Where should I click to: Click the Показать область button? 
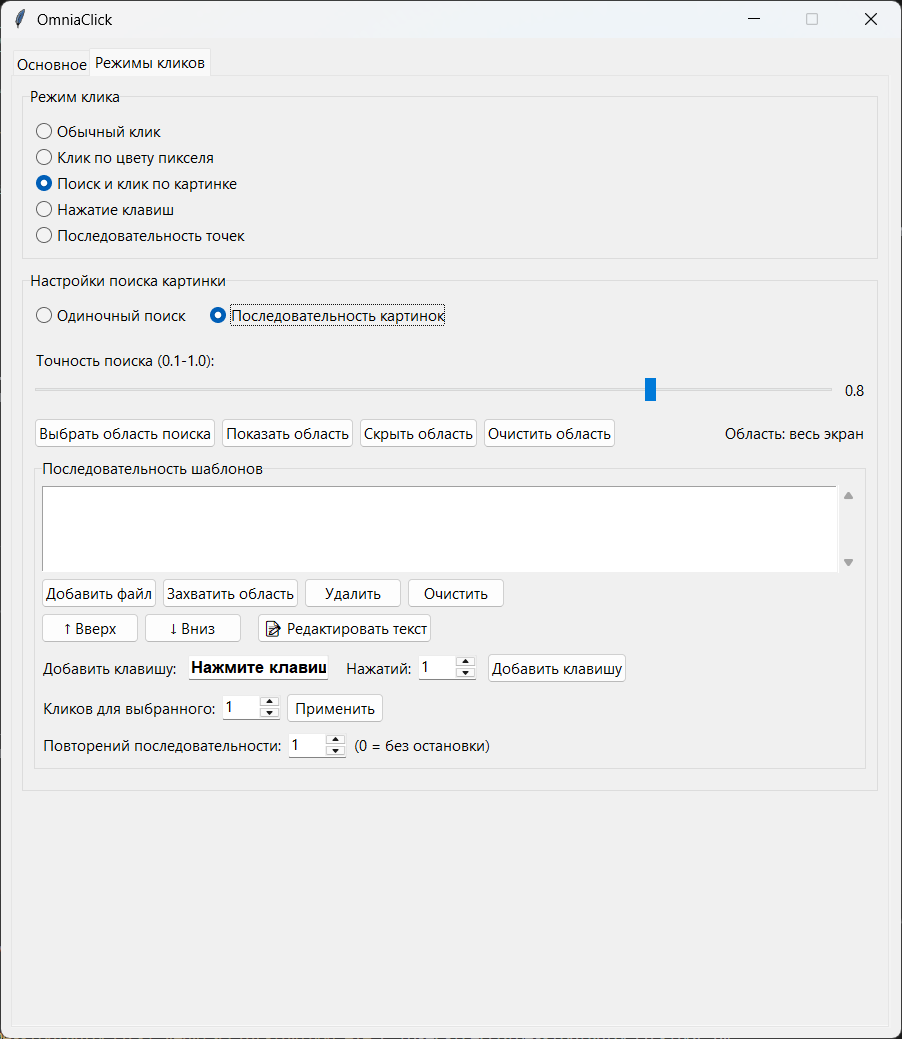pos(287,433)
